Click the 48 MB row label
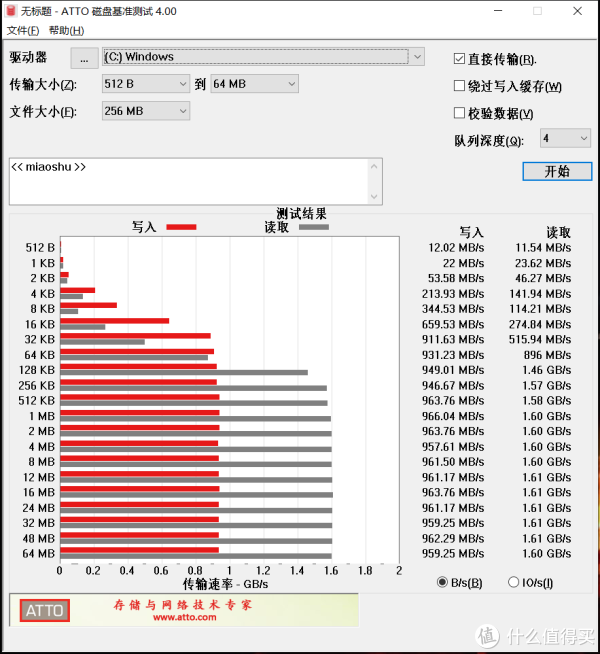The width and height of the screenshot is (600, 654). (39, 538)
